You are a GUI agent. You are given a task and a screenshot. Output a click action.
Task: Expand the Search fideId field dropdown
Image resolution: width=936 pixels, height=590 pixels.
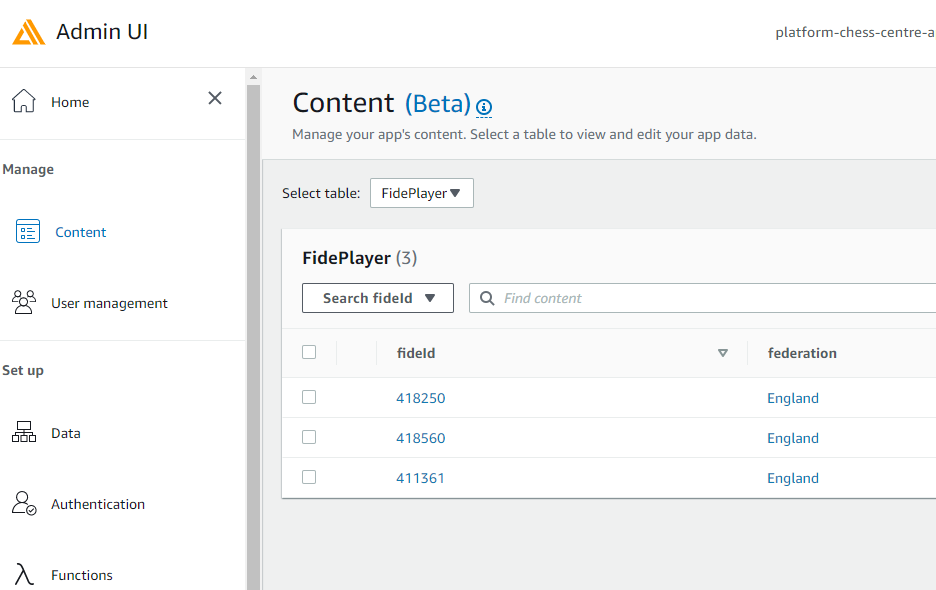click(x=377, y=297)
